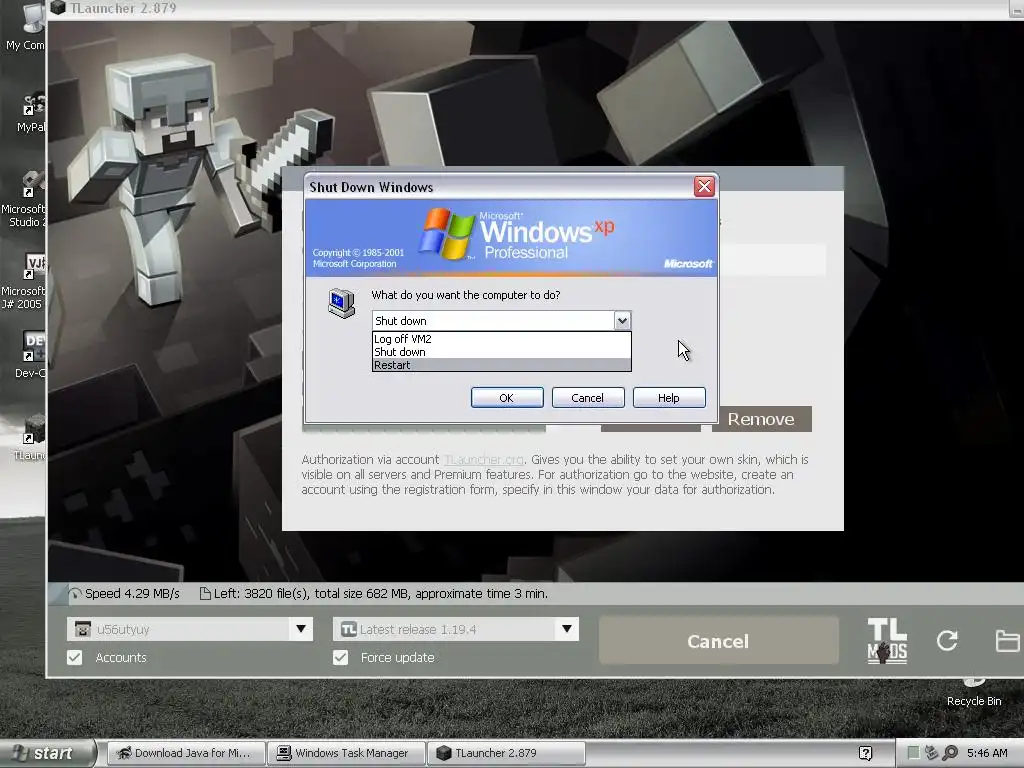Select the My Computer desktop icon
1024x768 pixels.
(25, 26)
